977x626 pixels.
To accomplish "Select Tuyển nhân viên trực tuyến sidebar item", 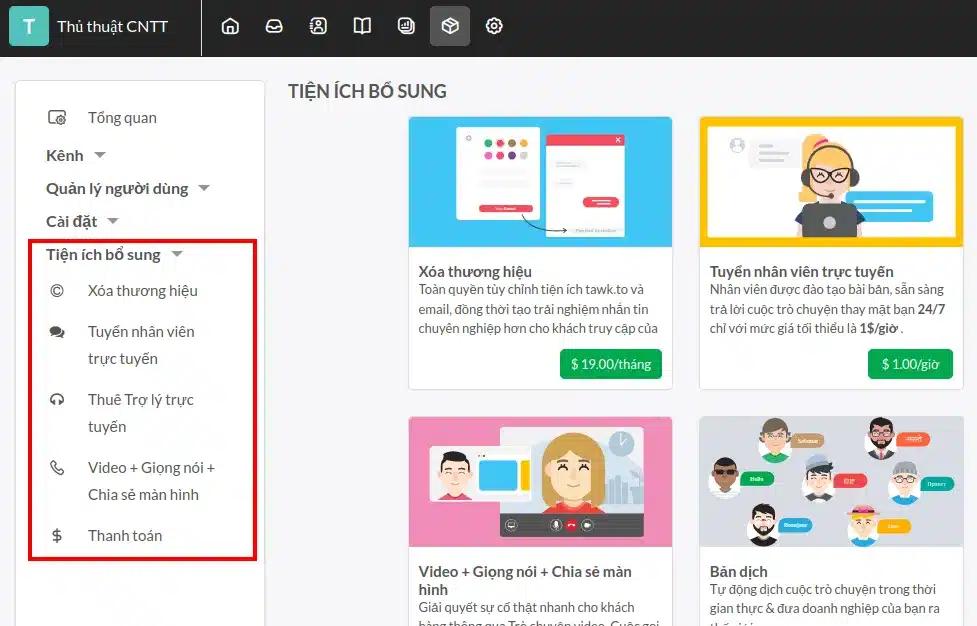I will click(x=141, y=345).
